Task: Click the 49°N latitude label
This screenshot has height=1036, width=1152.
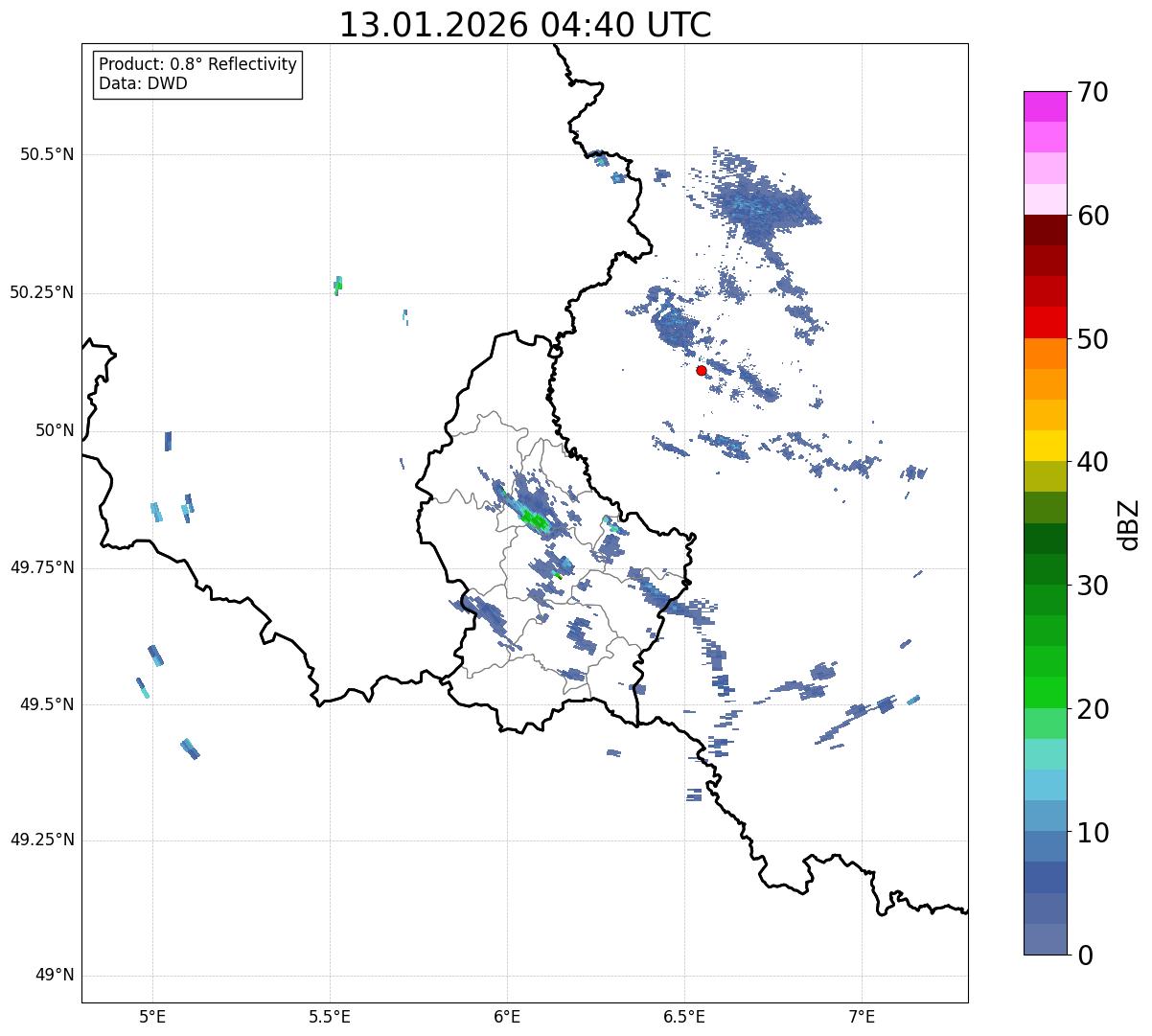Action: pos(54,976)
